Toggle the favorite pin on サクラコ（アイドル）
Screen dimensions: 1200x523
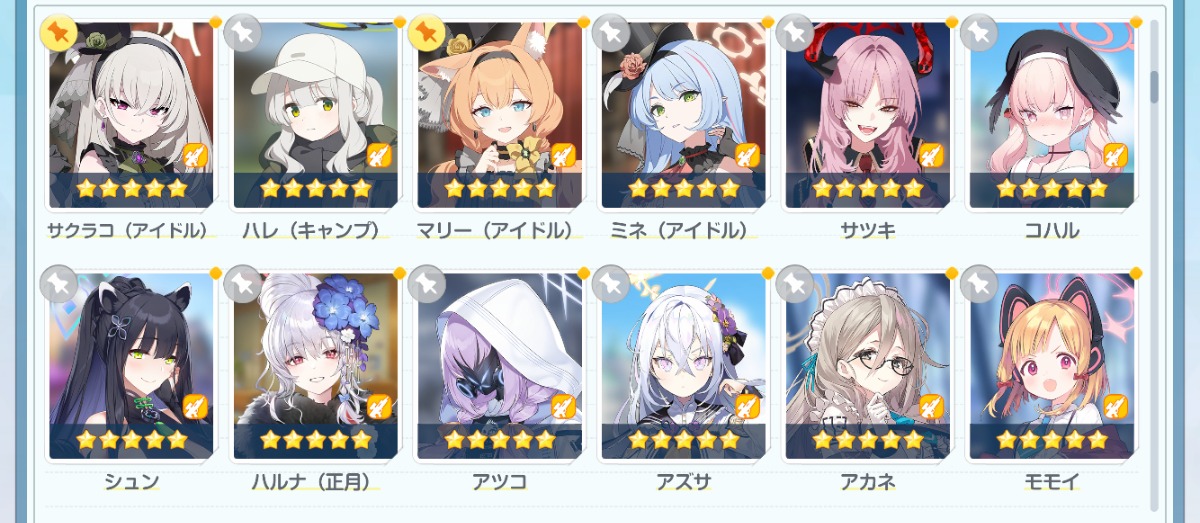point(58,33)
